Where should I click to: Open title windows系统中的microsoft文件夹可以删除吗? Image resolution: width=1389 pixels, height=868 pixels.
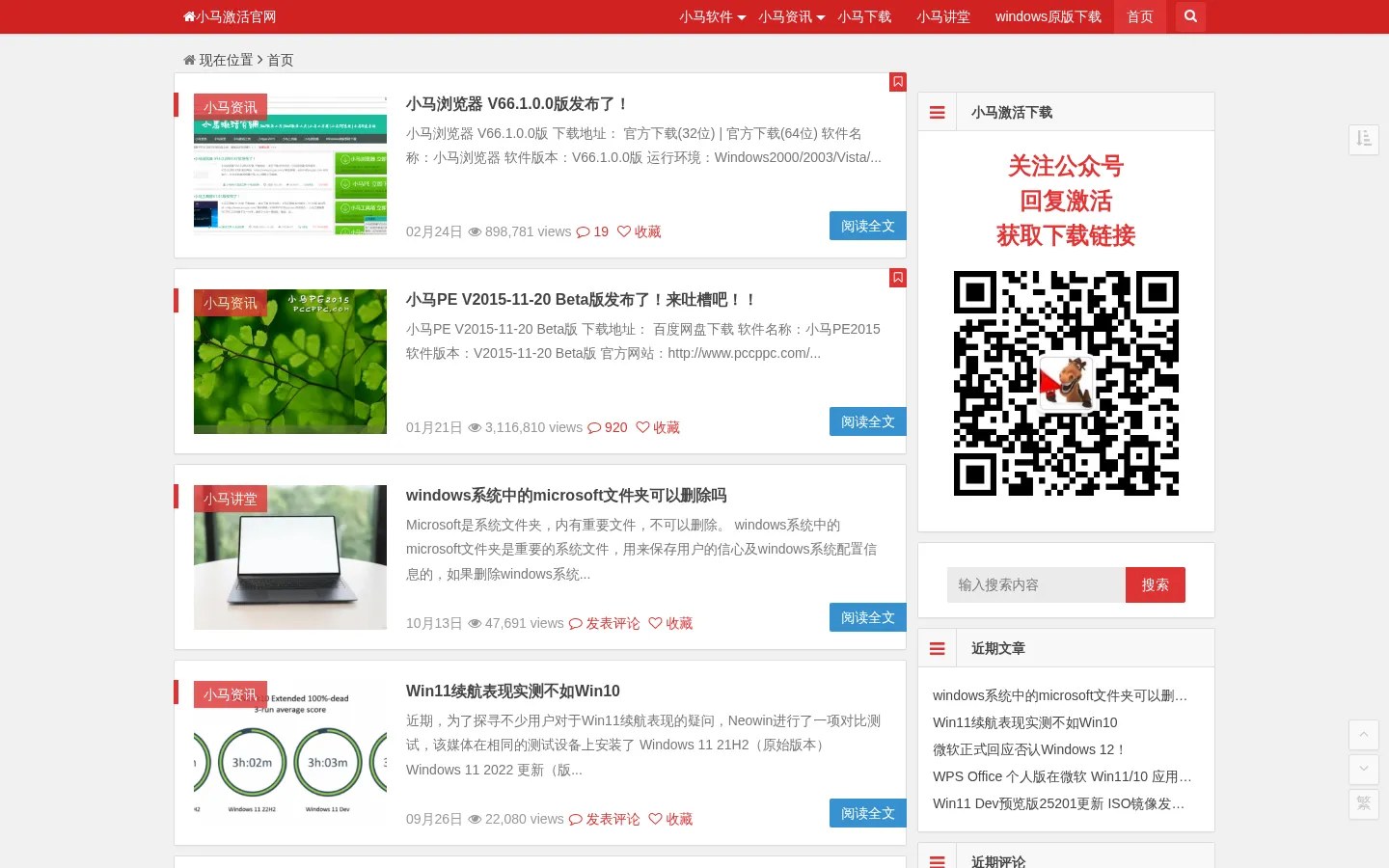(566, 495)
